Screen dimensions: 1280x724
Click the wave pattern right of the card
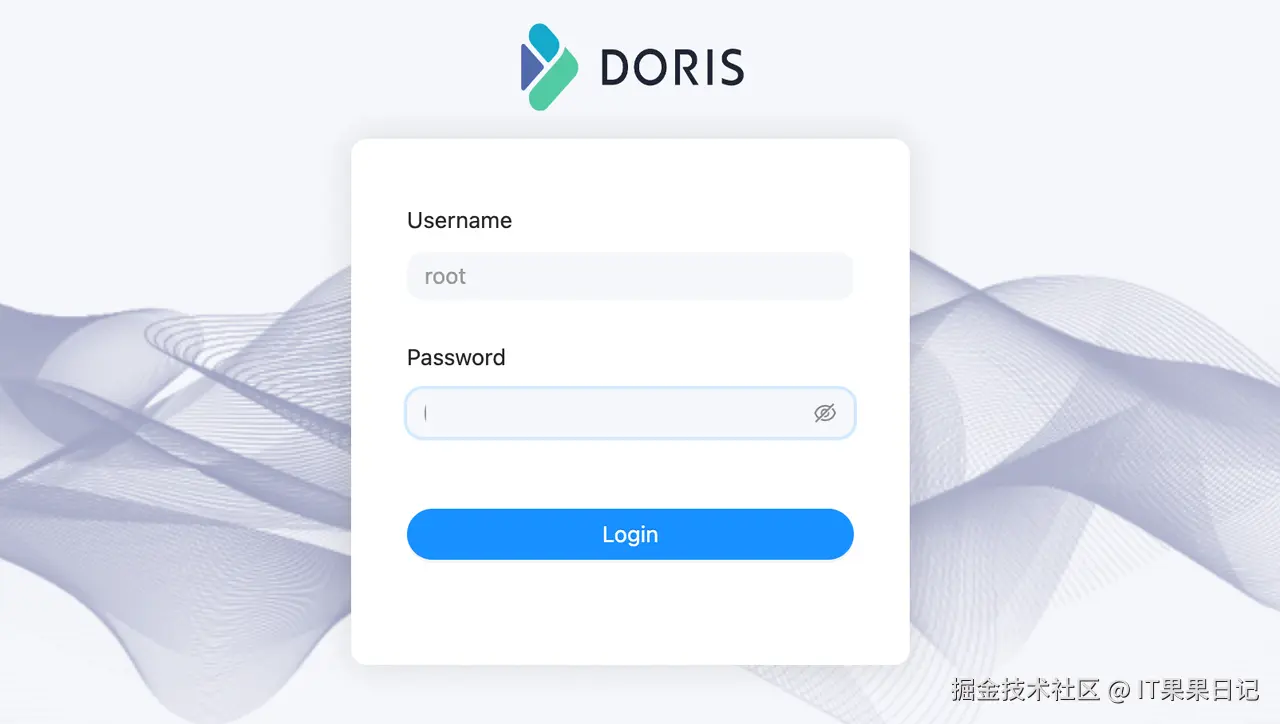1095,450
